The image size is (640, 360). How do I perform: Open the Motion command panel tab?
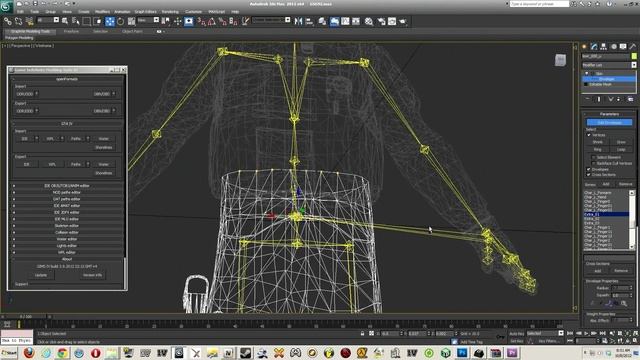613,47
